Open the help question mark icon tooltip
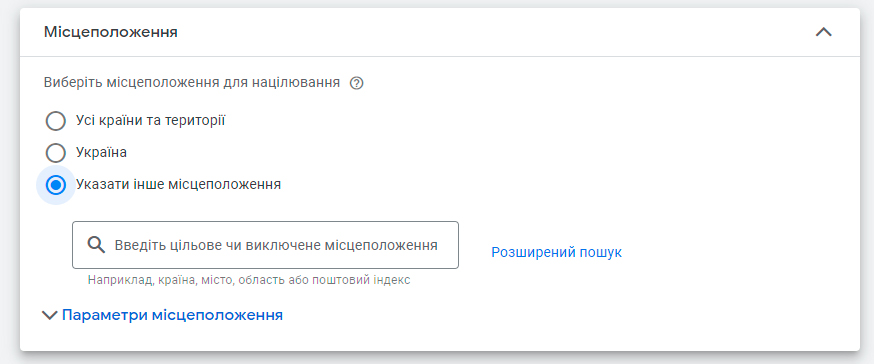 356,84
